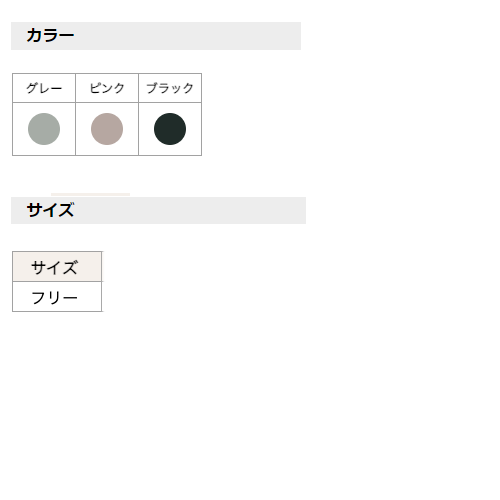Select the gray color circle
The image size is (500, 500).
[44, 129]
